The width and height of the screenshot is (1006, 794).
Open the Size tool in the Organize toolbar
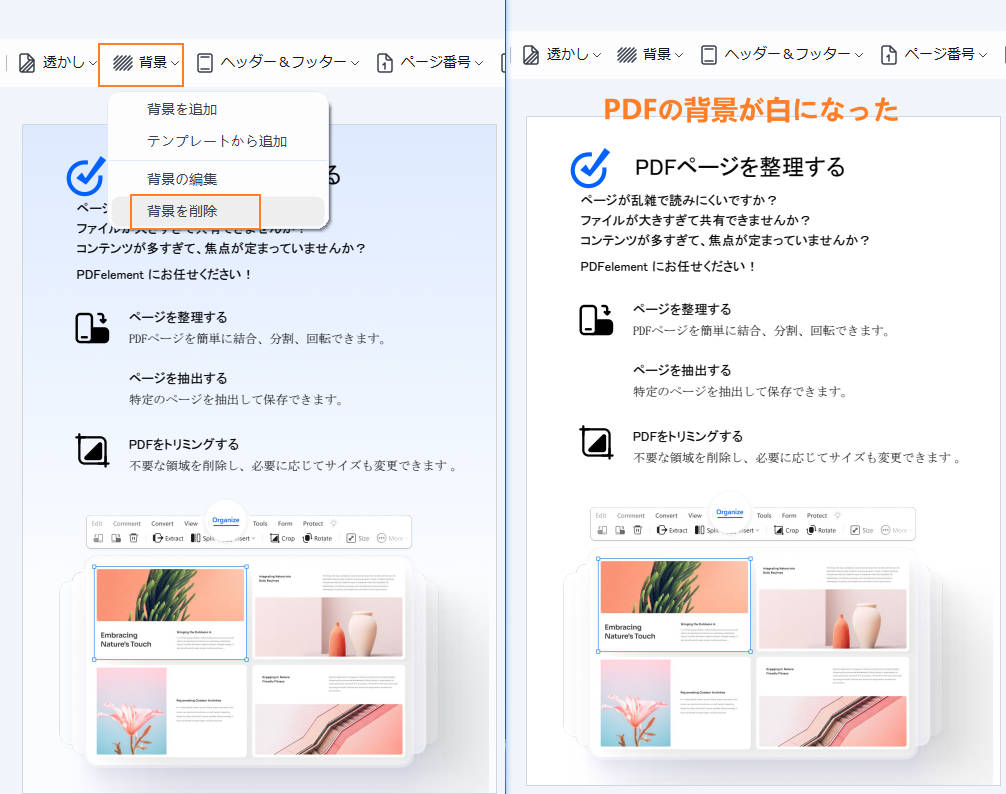361,537
